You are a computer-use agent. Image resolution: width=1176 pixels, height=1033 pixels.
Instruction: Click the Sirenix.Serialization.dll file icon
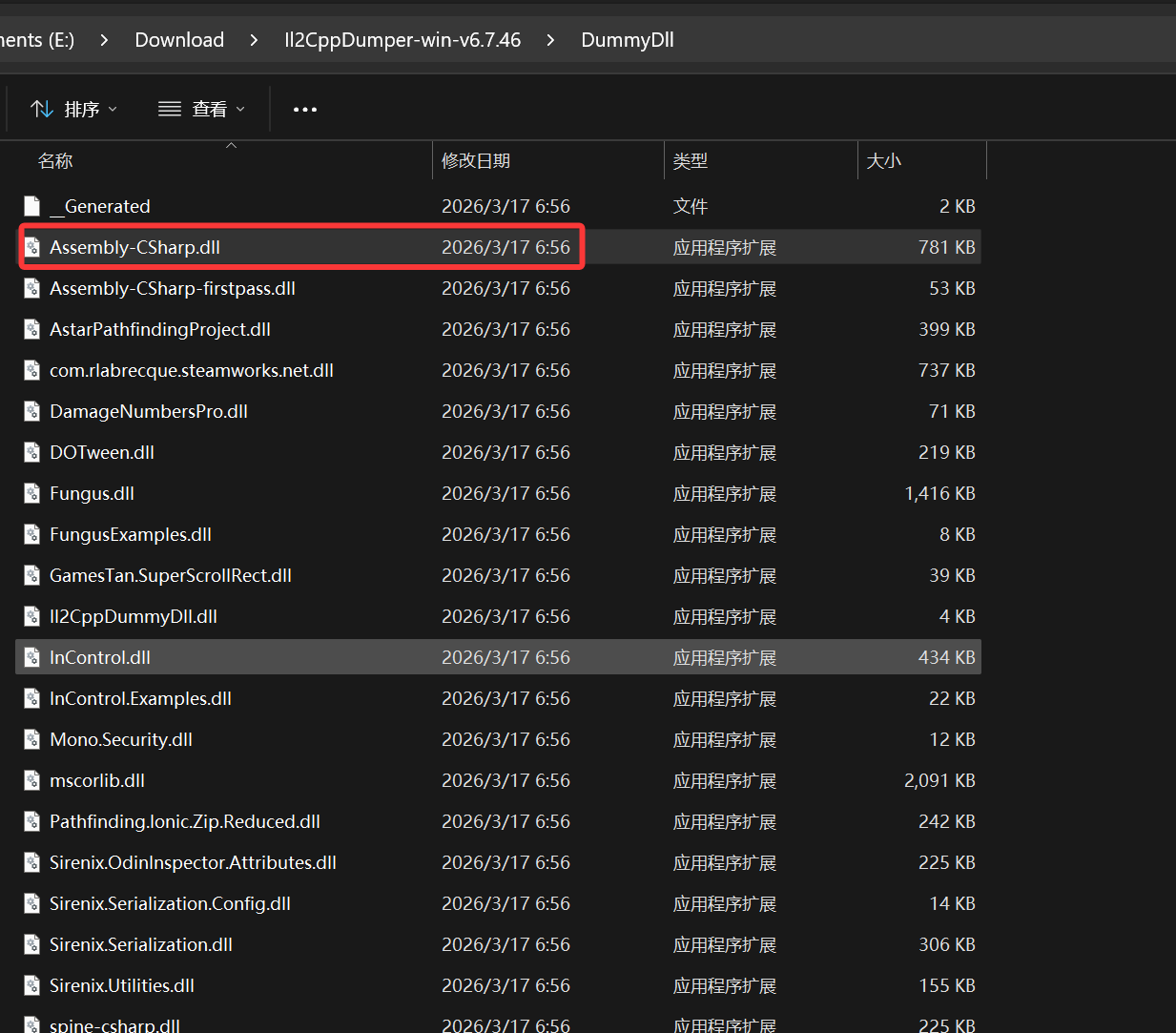(x=32, y=944)
